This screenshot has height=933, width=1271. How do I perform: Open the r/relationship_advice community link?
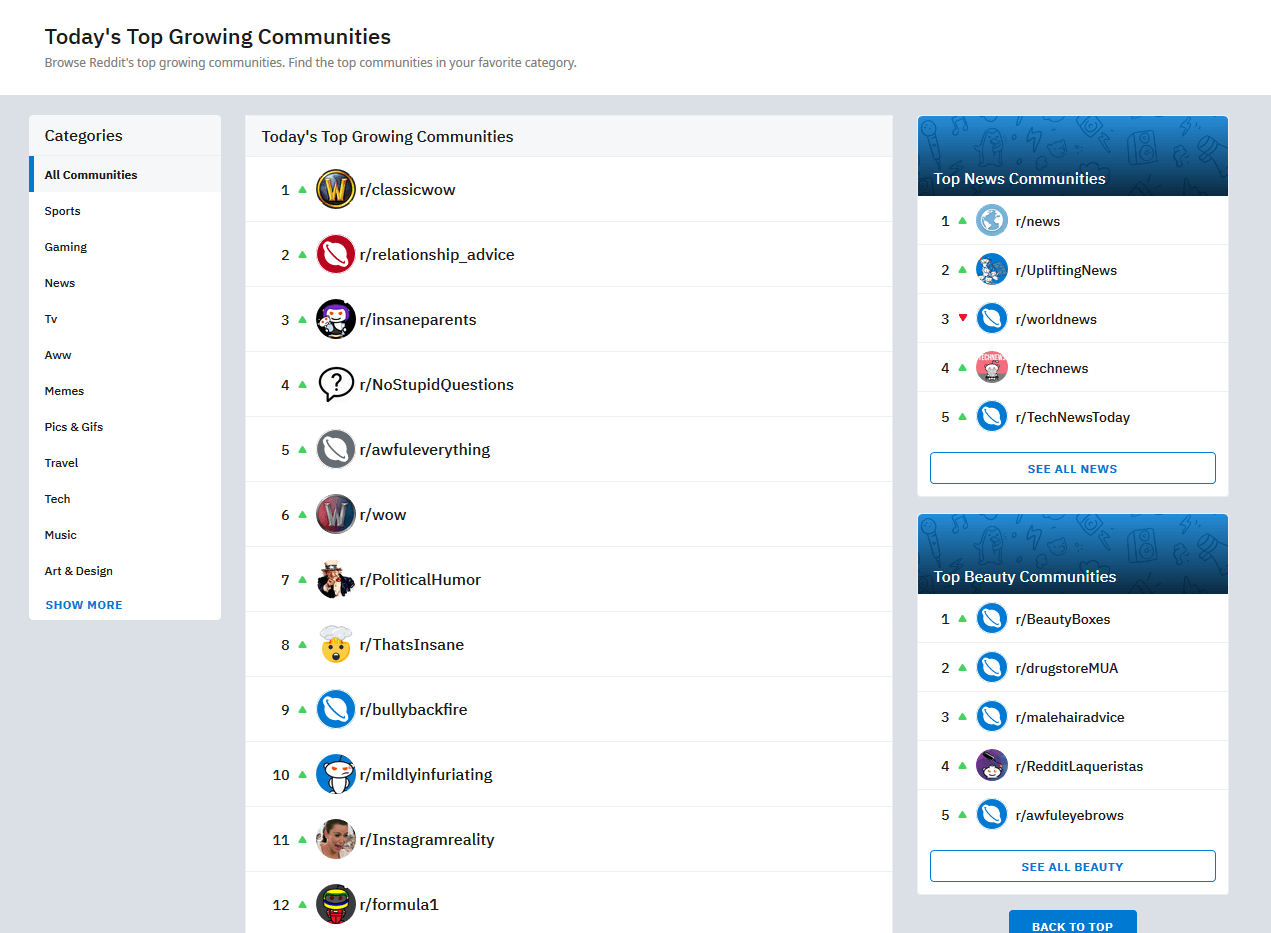(437, 255)
